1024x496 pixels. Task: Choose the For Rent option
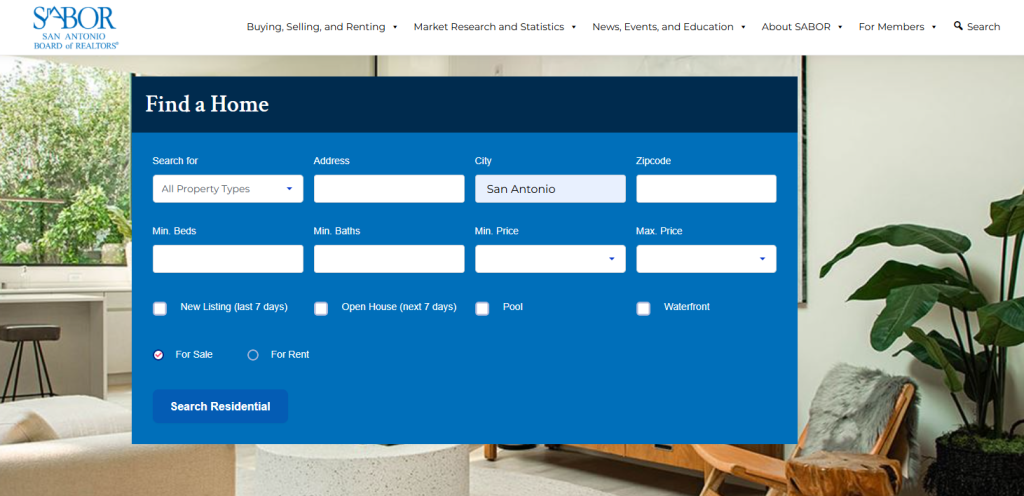(x=253, y=355)
